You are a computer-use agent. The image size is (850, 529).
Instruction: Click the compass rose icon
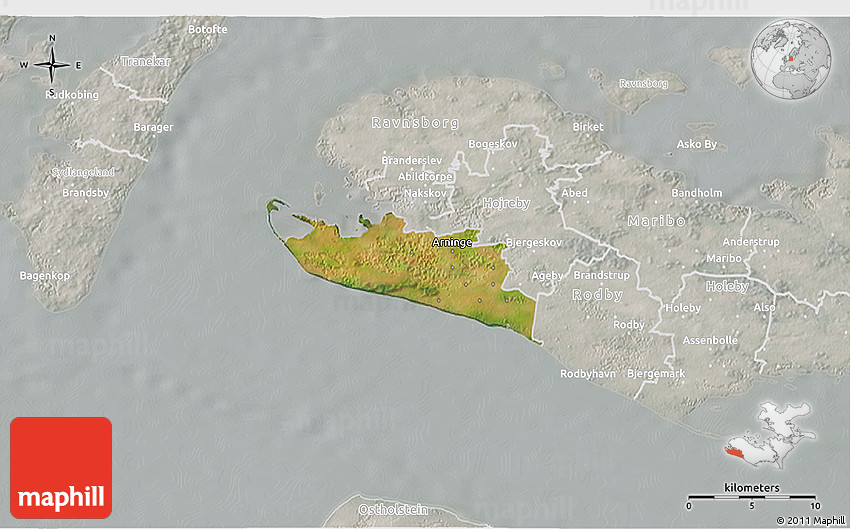[52, 65]
